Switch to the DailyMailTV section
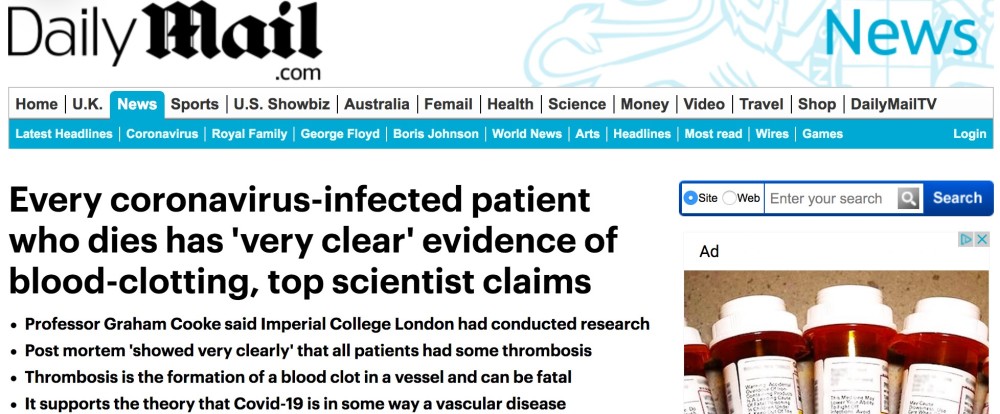This screenshot has height=414, width=1000. coord(894,104)
